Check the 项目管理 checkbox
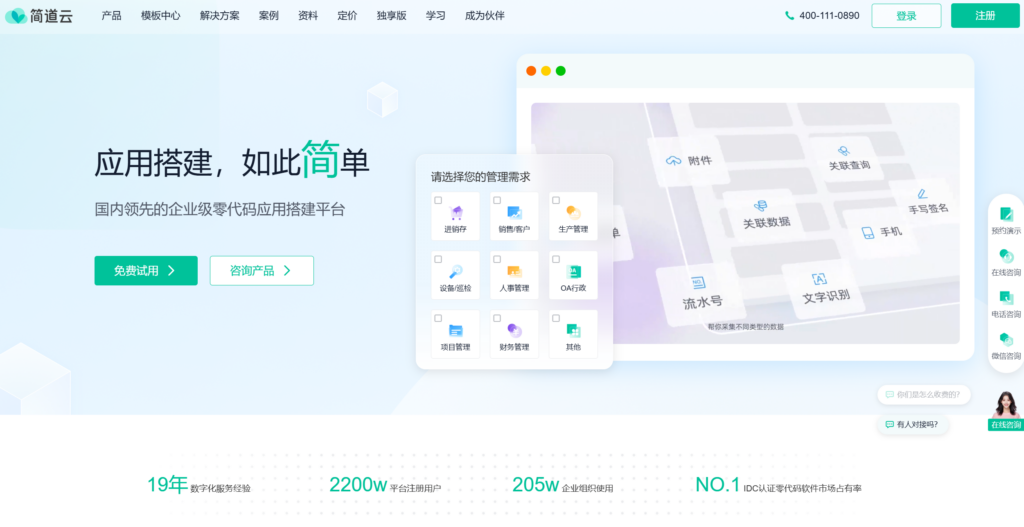Screen dimensions: 1024x527 point(438,318)
